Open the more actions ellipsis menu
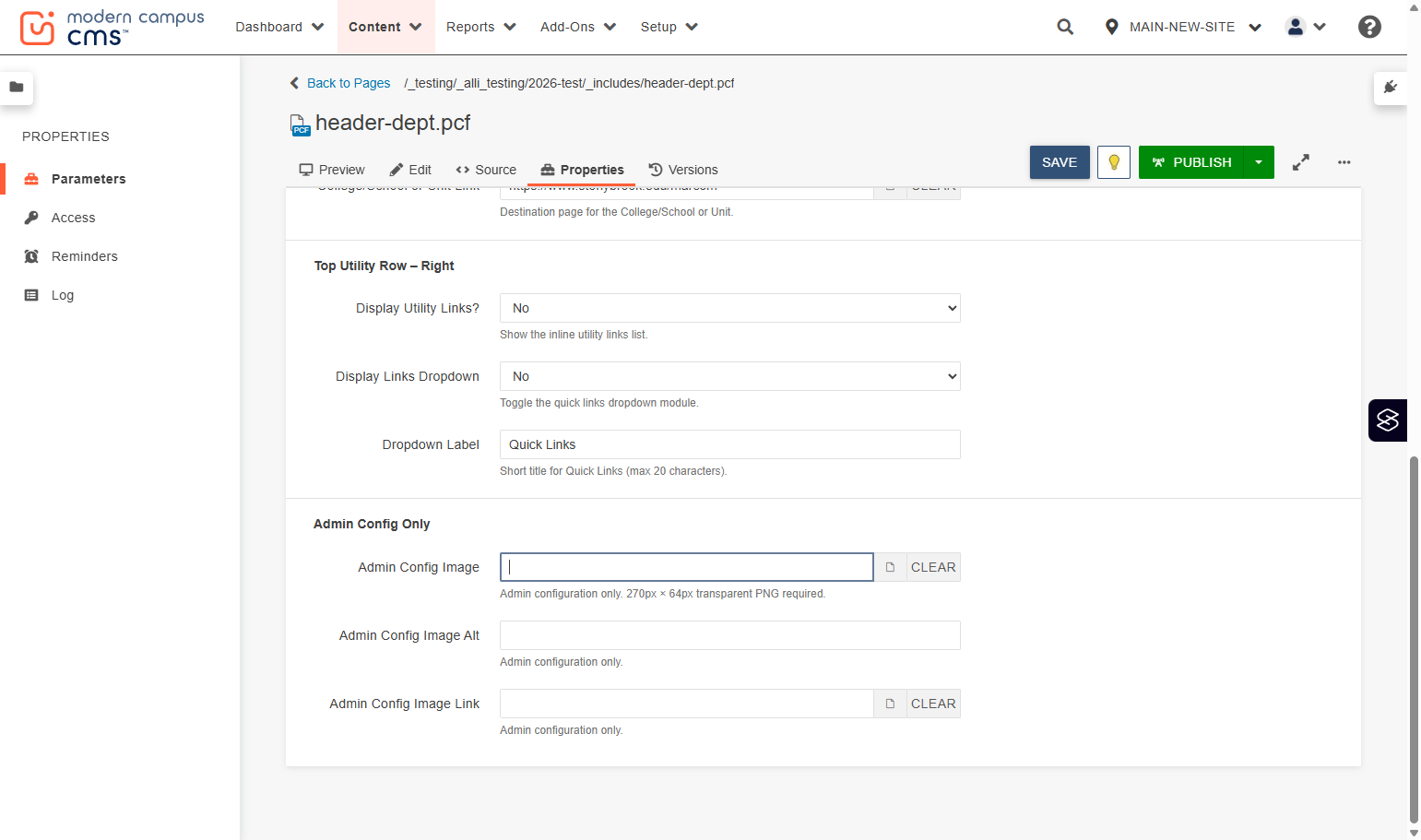Viewport: 1421px width, 840px height. pyautogui.click(x=1344, y=162)
